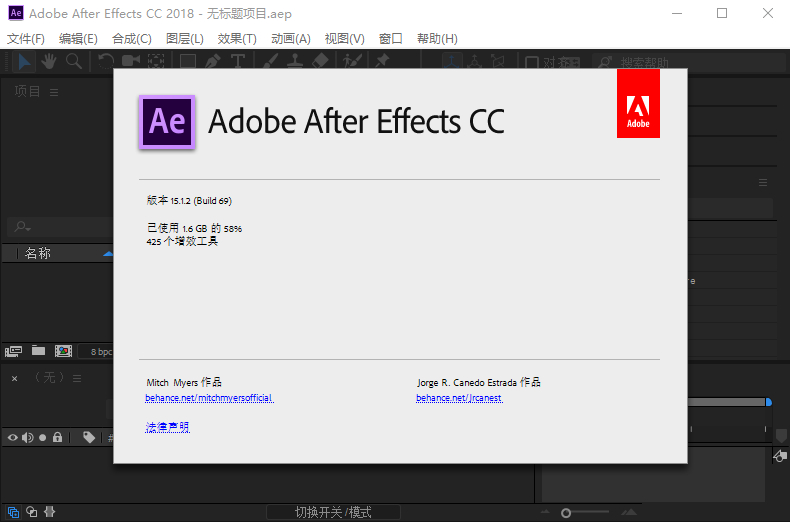The image size is (790, 522).
Task: Click the label tag column header
Action: (89, 437)
